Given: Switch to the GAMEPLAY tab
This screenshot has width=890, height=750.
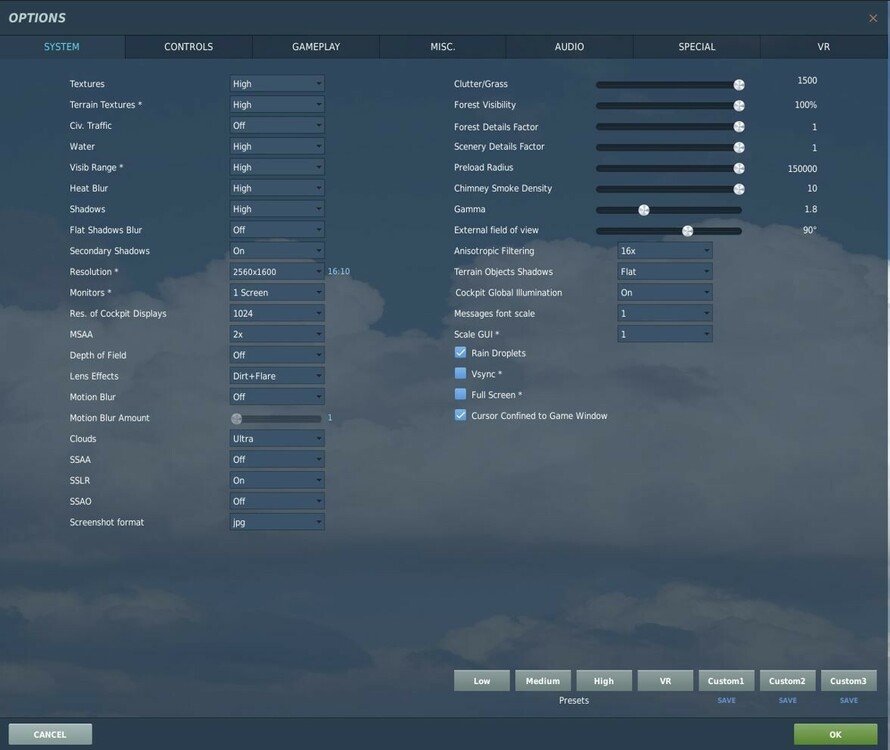Looking at the screenshot, I should click(x=315, y=46).
